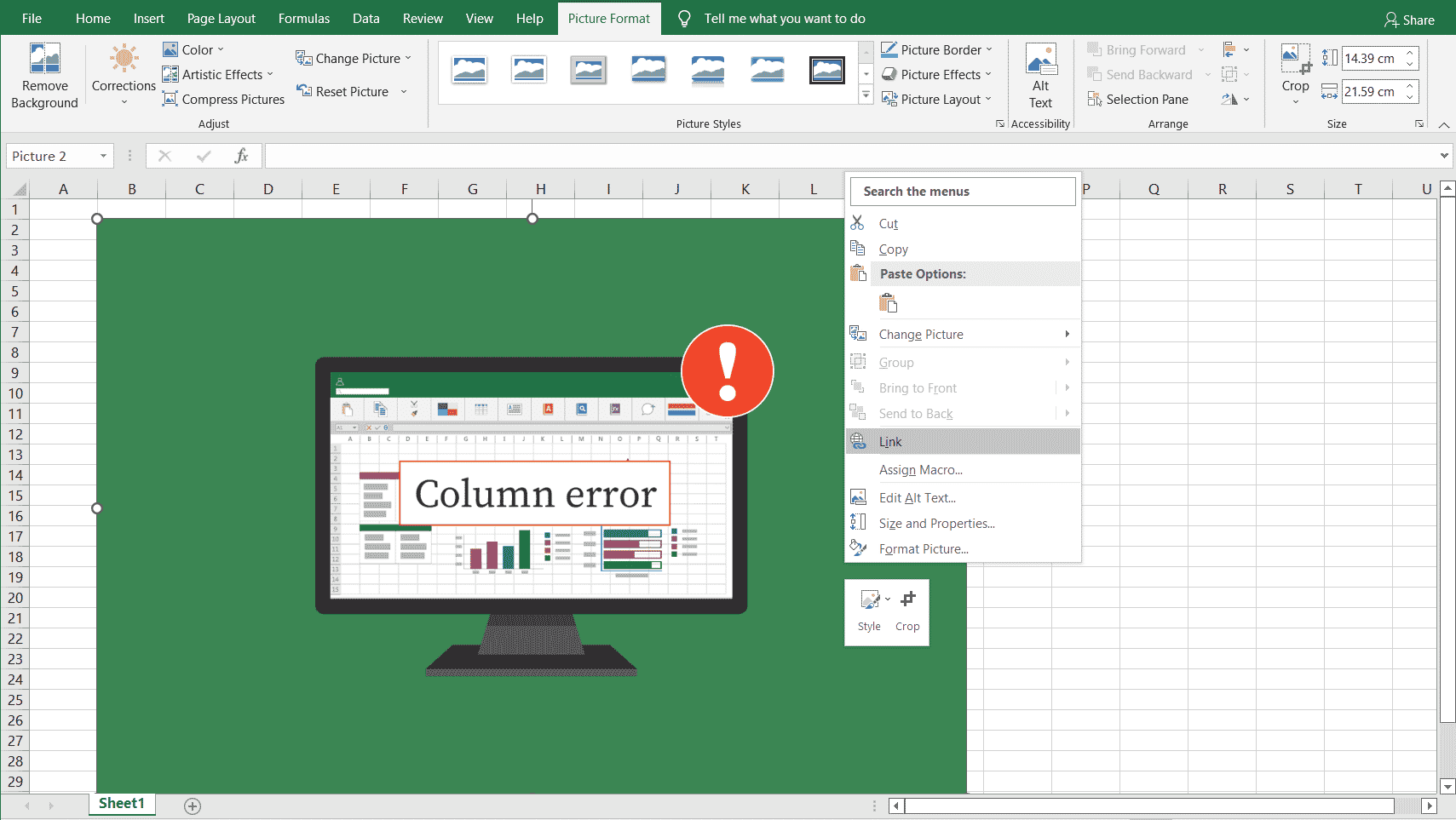Expand the Picture Styles gallery

pos(866,95)
